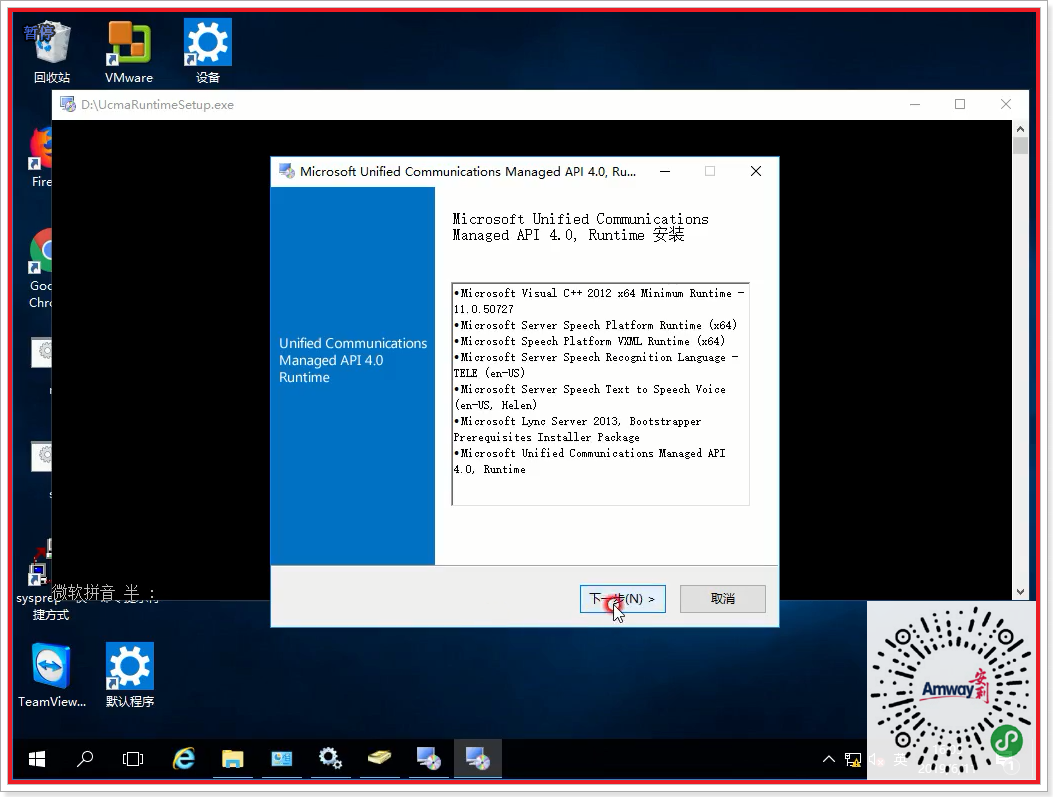Click the 取消 cancel button
Screen dimensions: 1053x797
[x=723, y=598]
